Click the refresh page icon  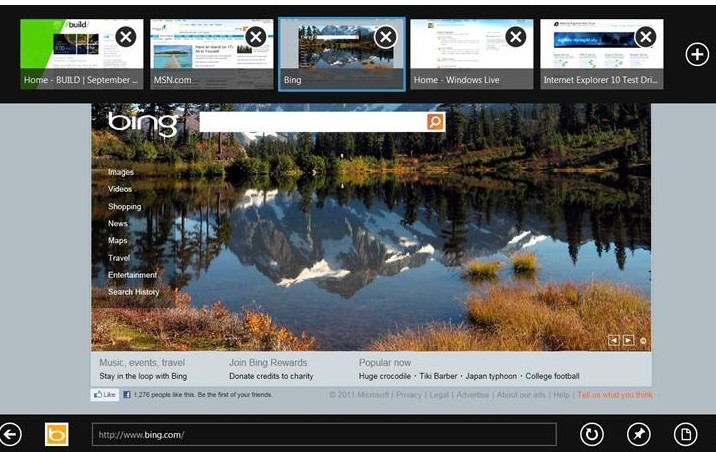click(x=592, y=434)
